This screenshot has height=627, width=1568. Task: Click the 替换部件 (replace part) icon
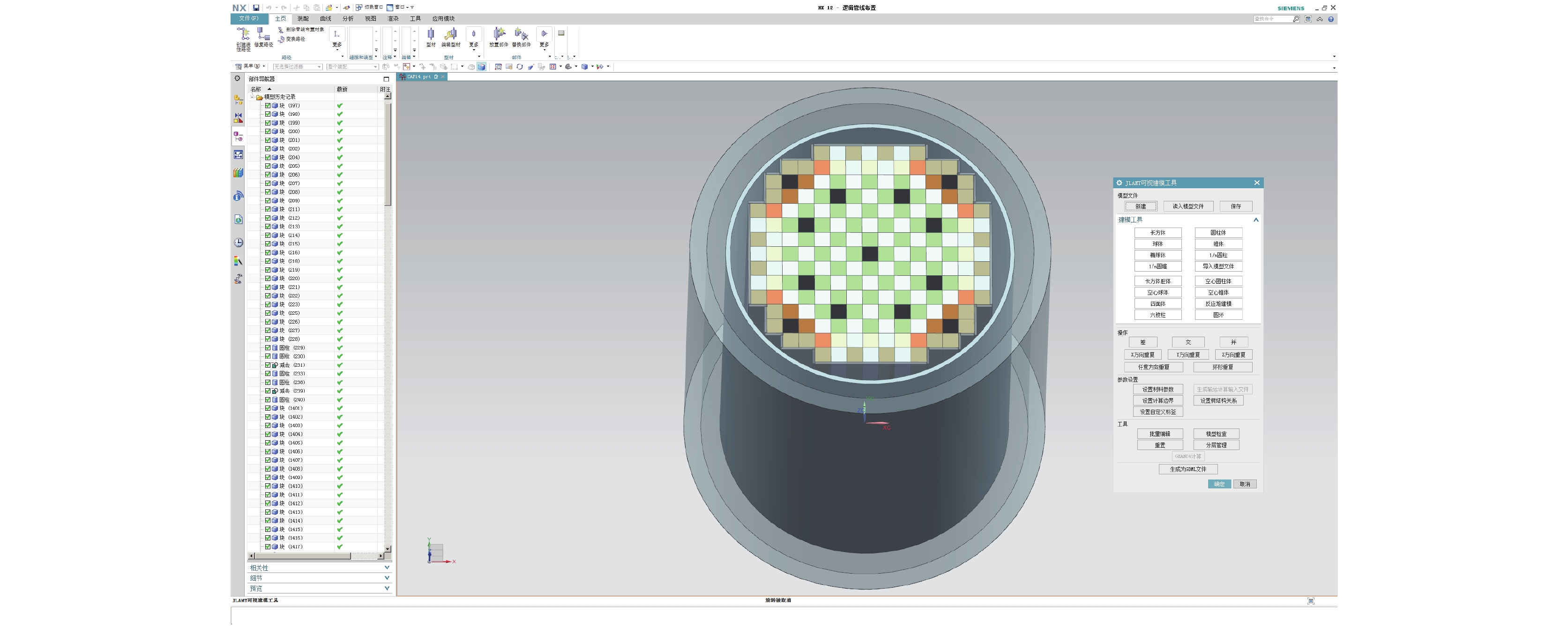point(521,37)
